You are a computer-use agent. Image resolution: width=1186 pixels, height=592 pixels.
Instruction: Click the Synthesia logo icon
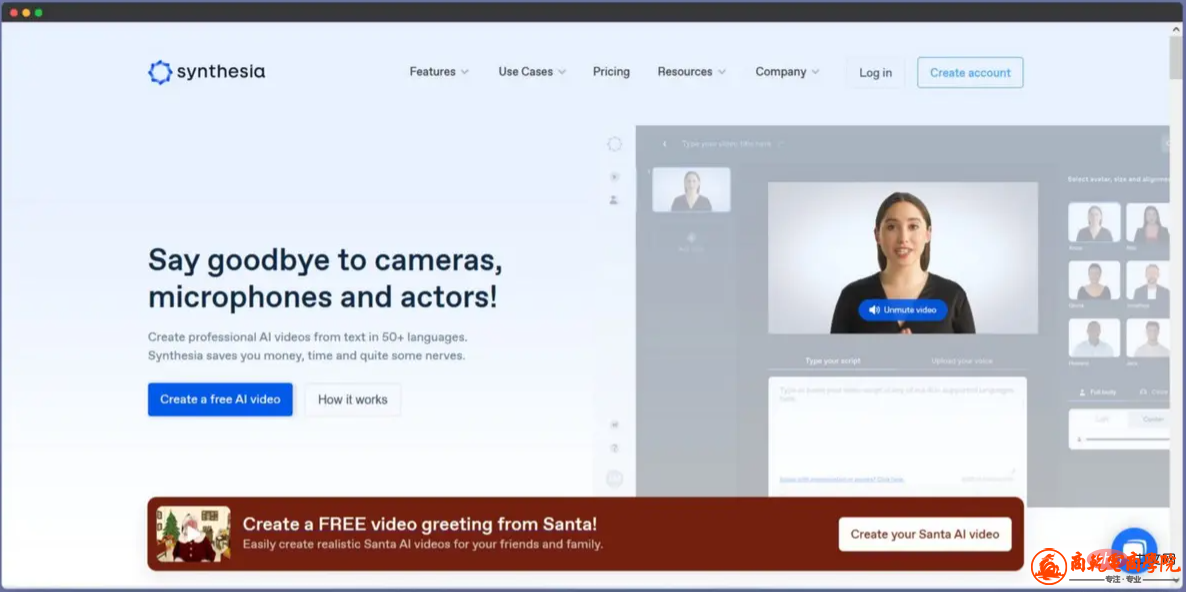[x=160, y=72]
